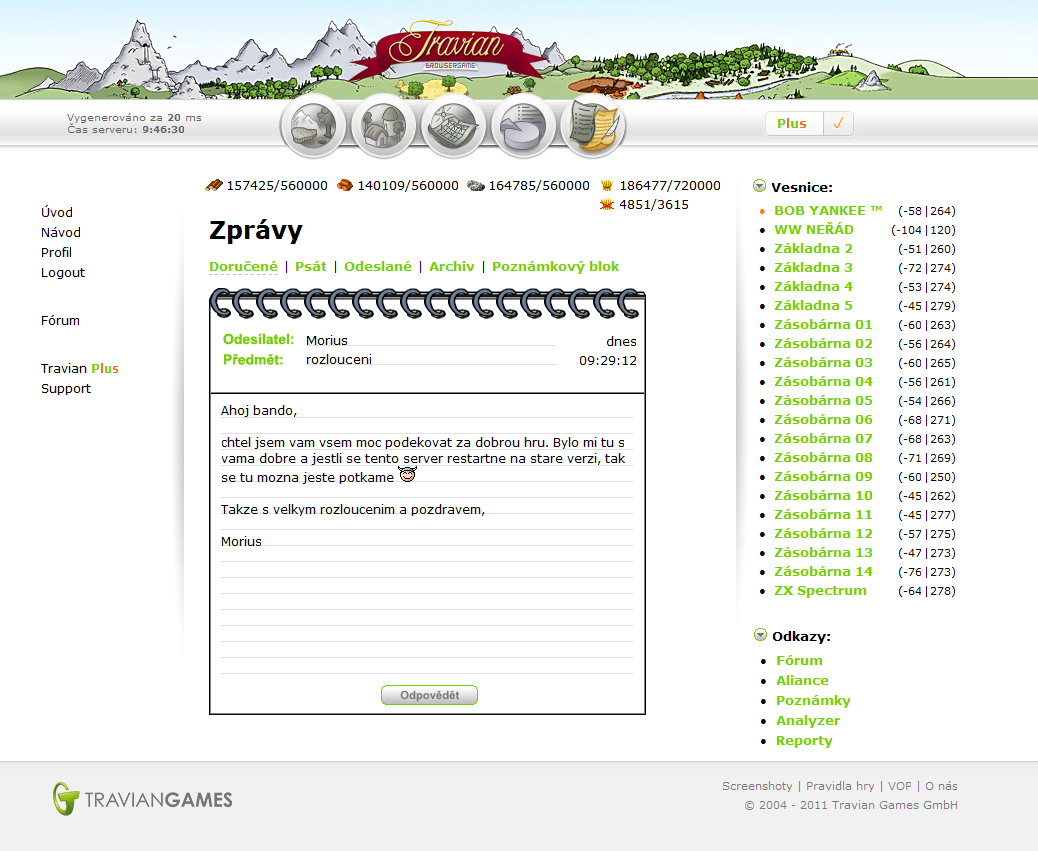Select village Zásobárna 10
The height and width of the screenshot is (851, 1038).
coord(824,496)
